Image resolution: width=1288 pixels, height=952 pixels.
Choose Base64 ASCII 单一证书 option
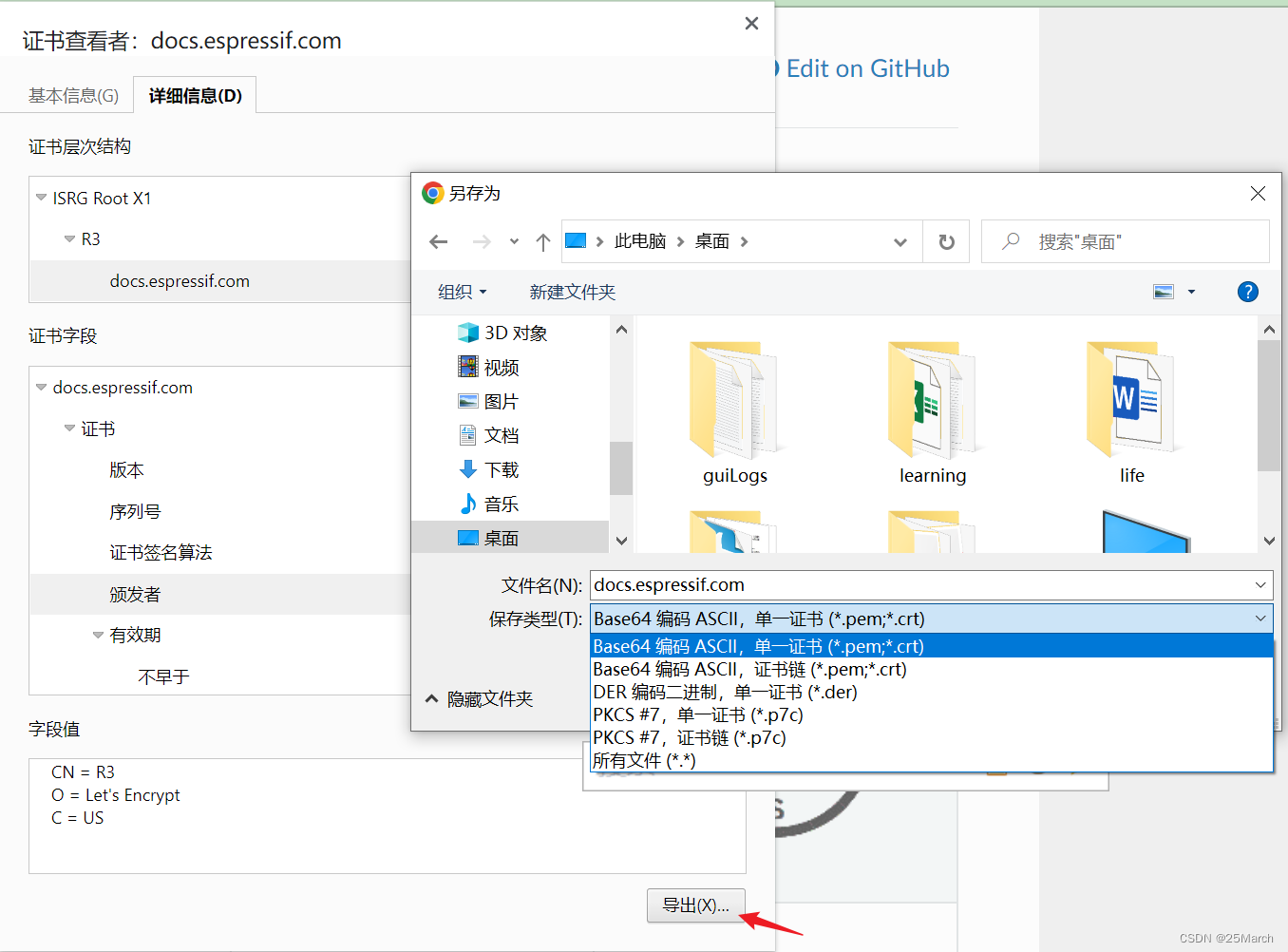click(x=931, y=646)
